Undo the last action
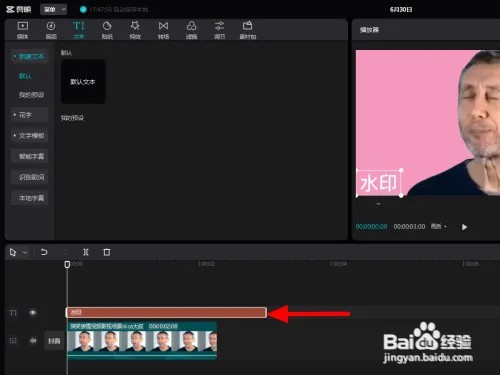Image resolution: width=500 pixels, height=375 pixels. (x=44, y=252)
